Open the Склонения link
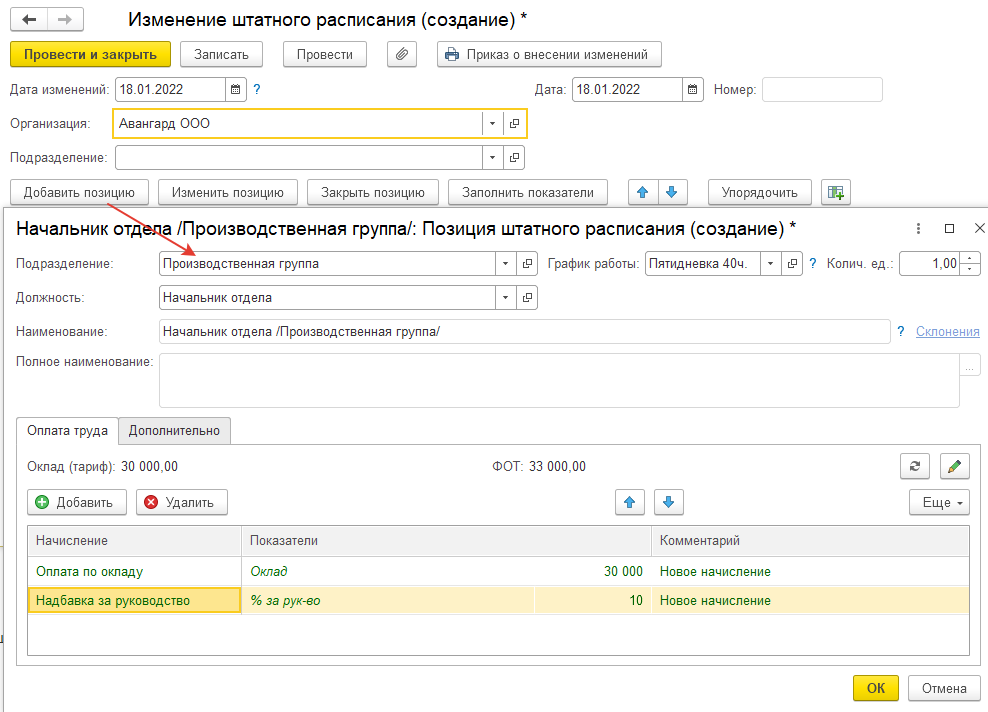The width and height of the screenshot is (988, 712). click(x=947, y=331)
